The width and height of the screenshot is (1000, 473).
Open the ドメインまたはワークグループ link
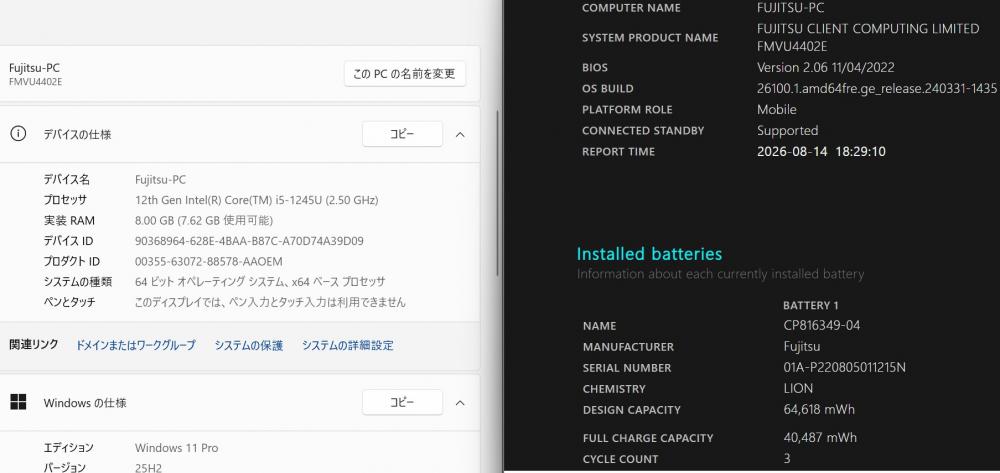point(135,346)
